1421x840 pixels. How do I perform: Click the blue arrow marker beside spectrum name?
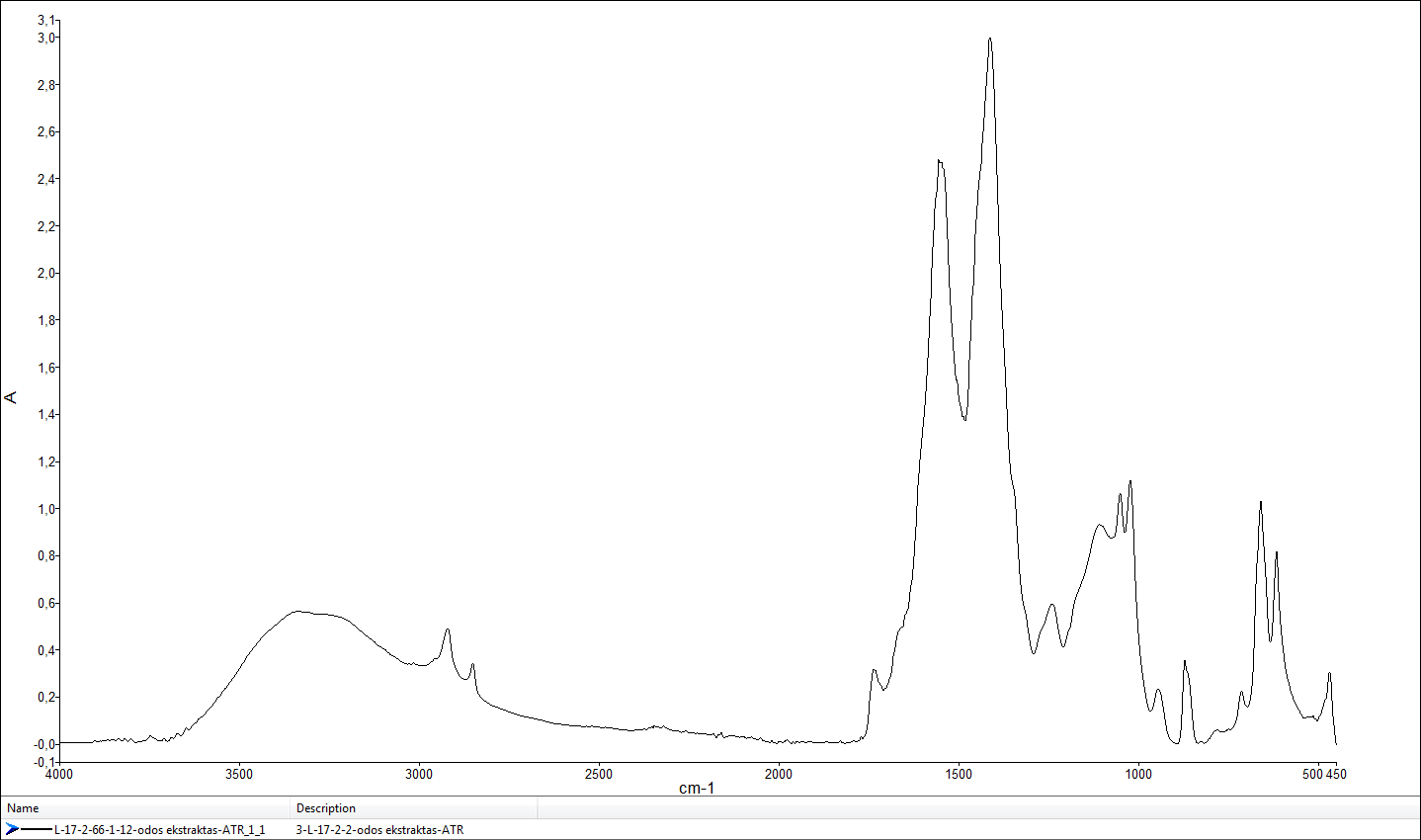pyautogui.click(x=12, y=829)
